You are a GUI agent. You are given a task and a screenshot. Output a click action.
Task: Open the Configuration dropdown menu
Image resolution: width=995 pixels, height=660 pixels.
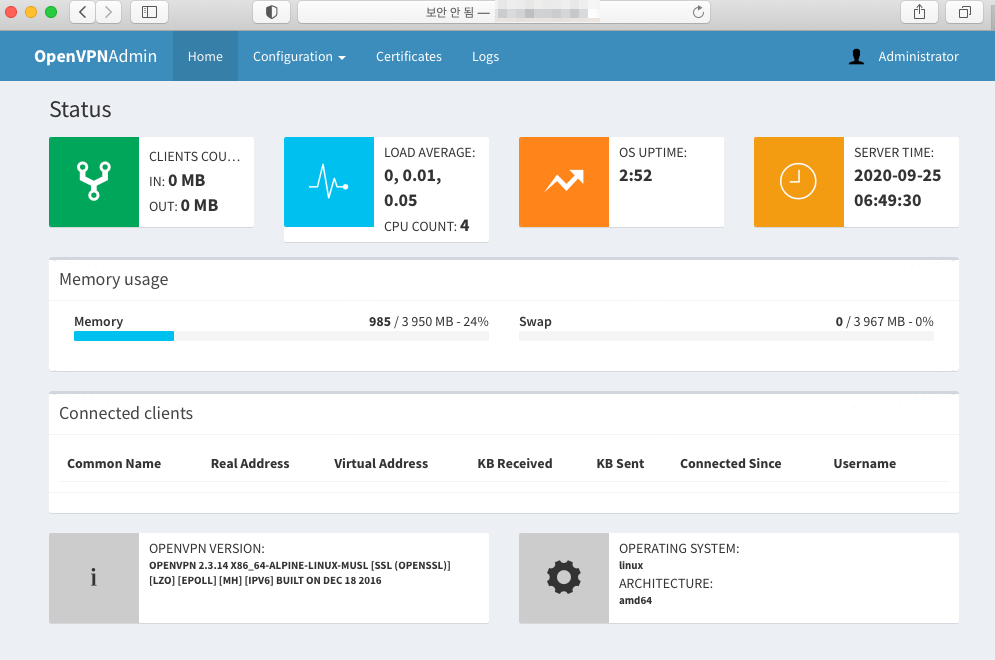(x=299, y=56)
